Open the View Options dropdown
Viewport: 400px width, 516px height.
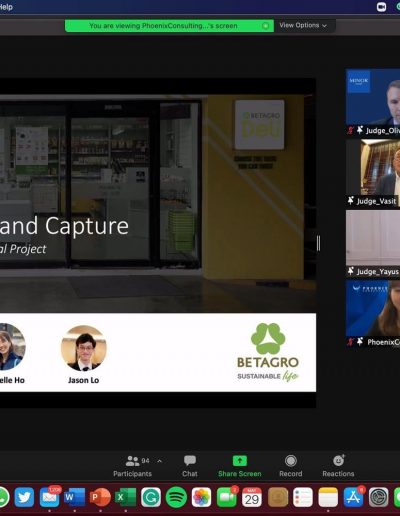[303, 25]
